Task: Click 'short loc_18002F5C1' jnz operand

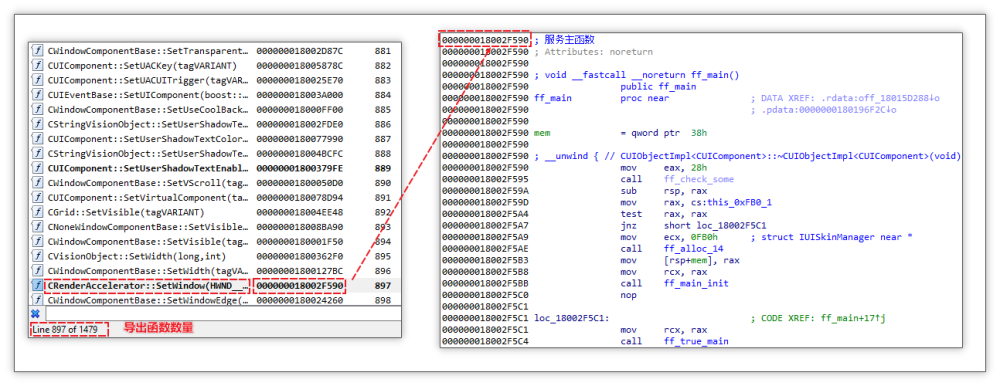Action: point(714,226)
